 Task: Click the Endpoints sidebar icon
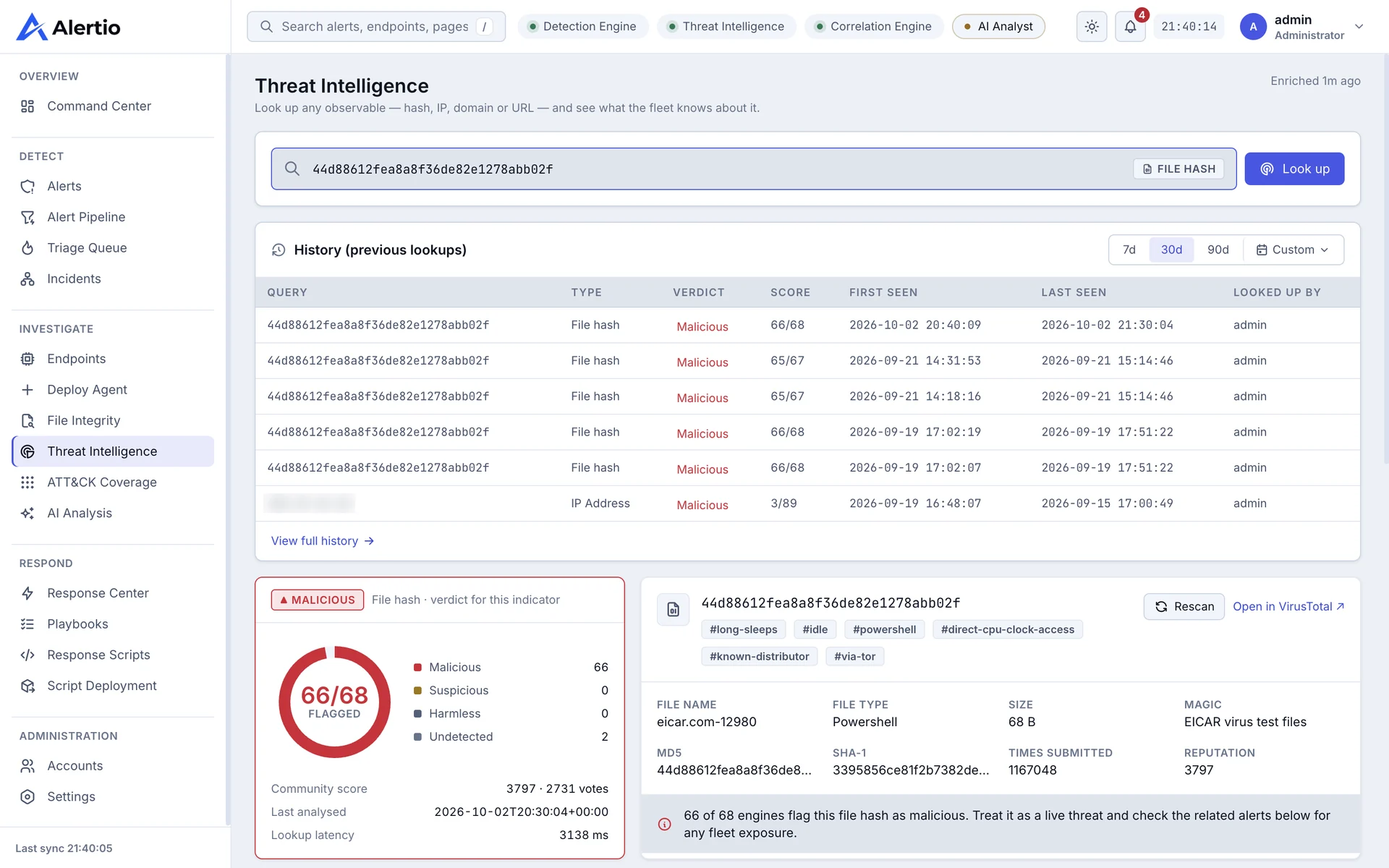[27, 359]
